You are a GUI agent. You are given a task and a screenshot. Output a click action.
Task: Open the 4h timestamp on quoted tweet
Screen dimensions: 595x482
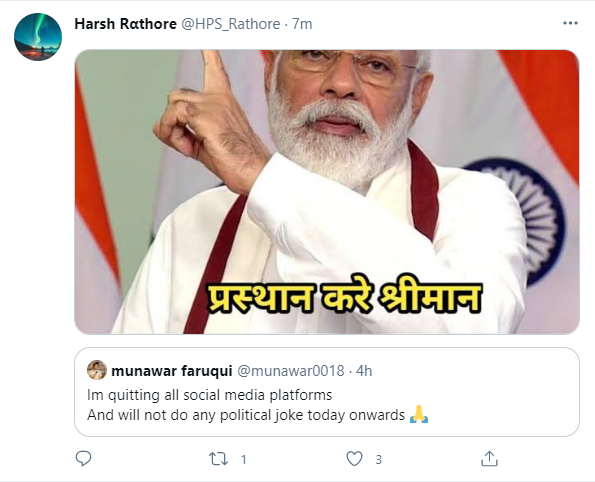364,371
